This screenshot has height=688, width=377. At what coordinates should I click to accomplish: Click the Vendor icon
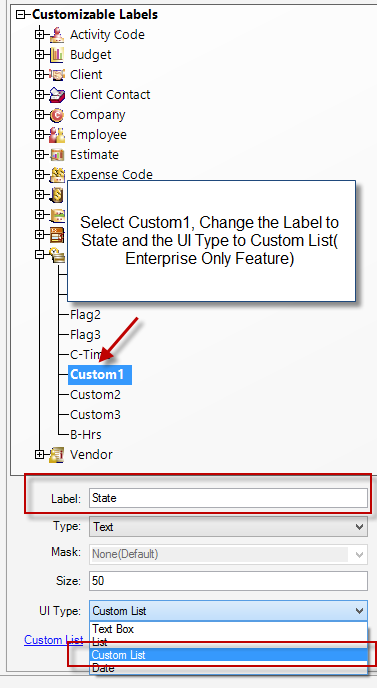(x=57, y=455)
